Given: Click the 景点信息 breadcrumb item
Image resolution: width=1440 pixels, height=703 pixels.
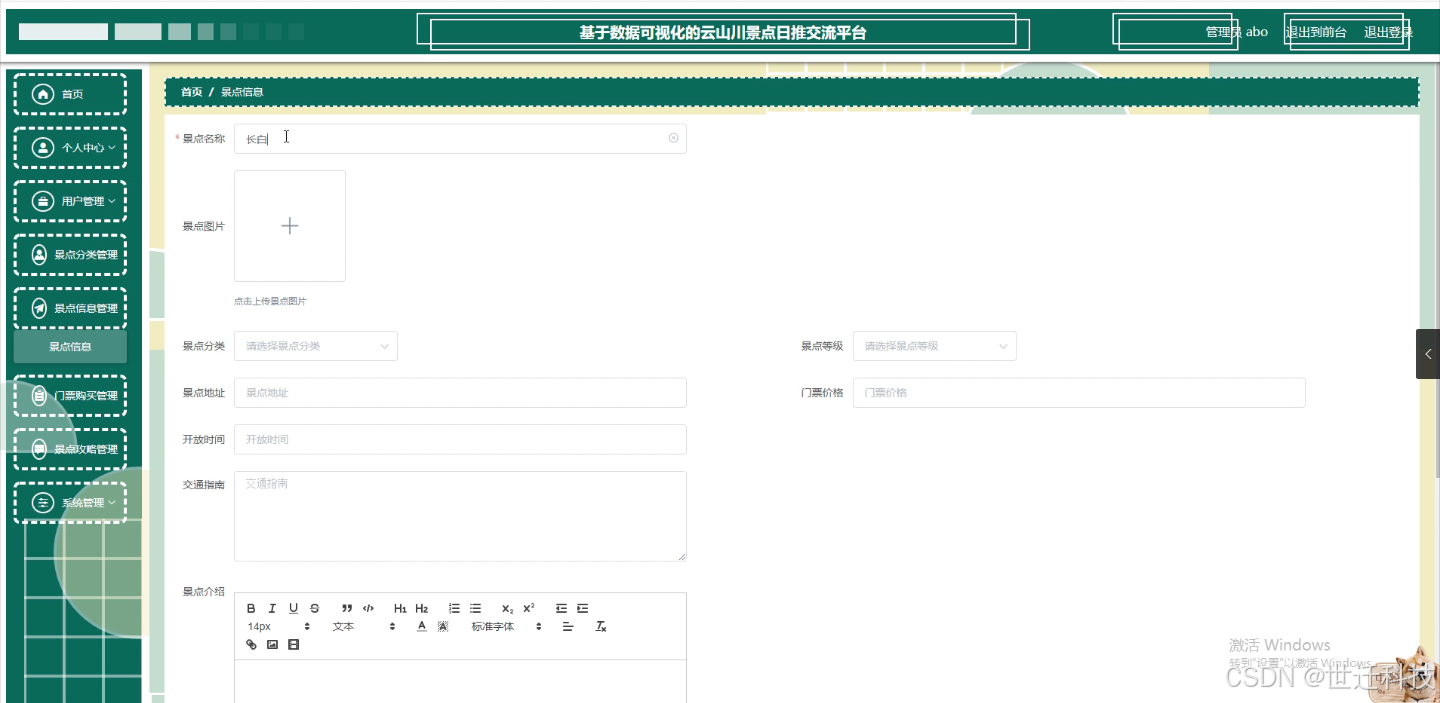Looking at the screenshot, I should click(x=242, y=92).
